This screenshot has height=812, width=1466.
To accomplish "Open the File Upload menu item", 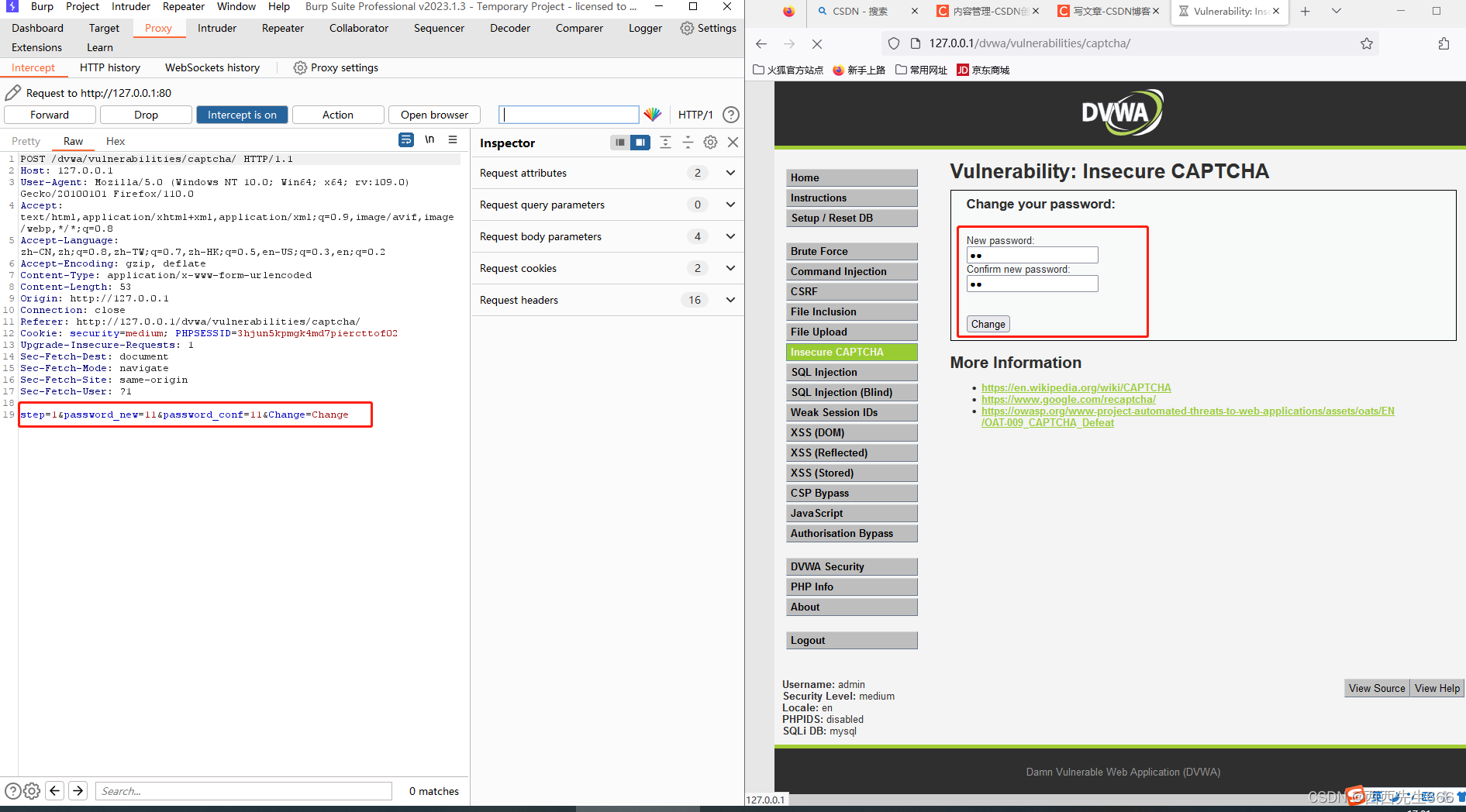I will pyautogui.click(x=851, y=332).
